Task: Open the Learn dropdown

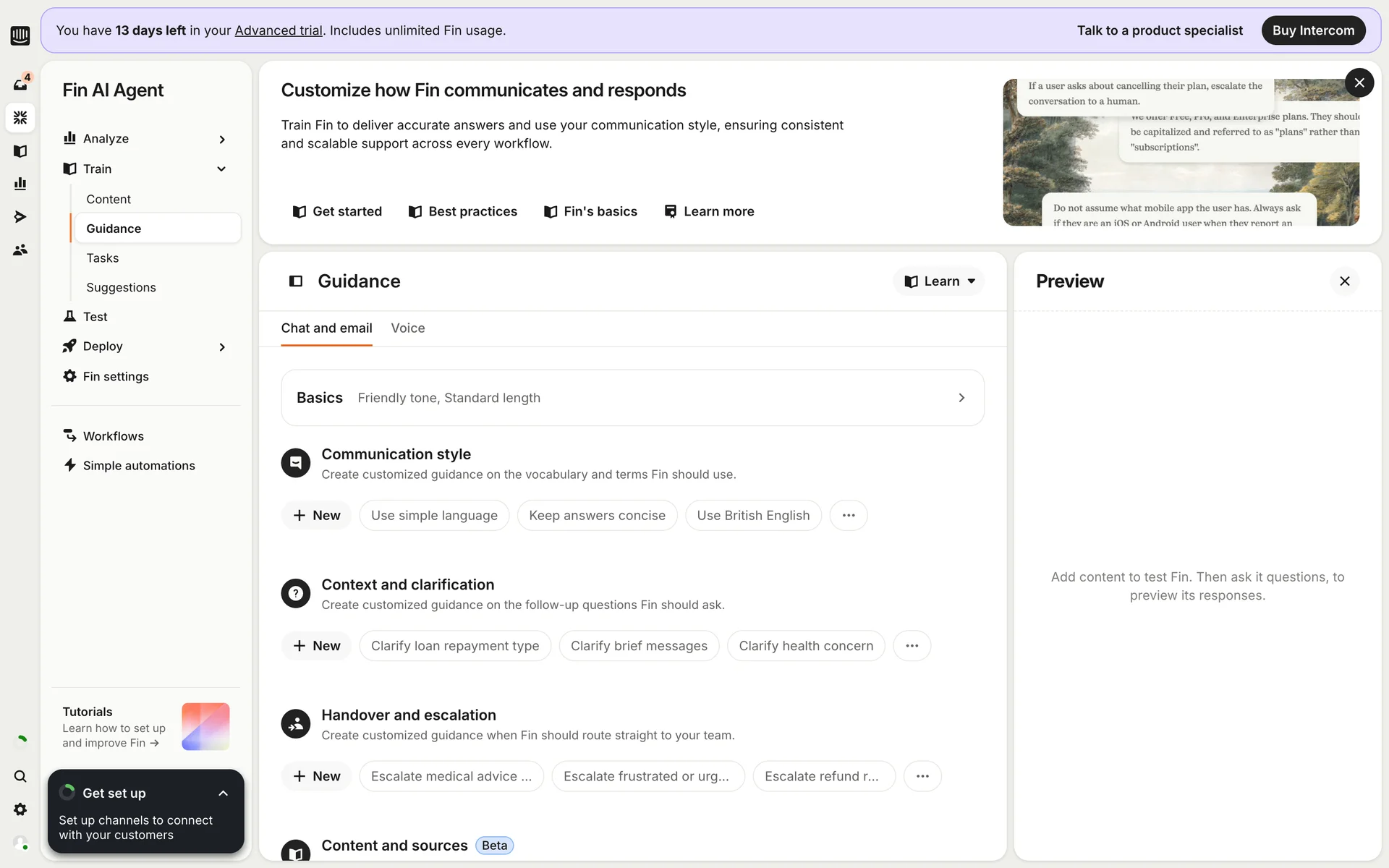Action: click(x=939, y=281)
